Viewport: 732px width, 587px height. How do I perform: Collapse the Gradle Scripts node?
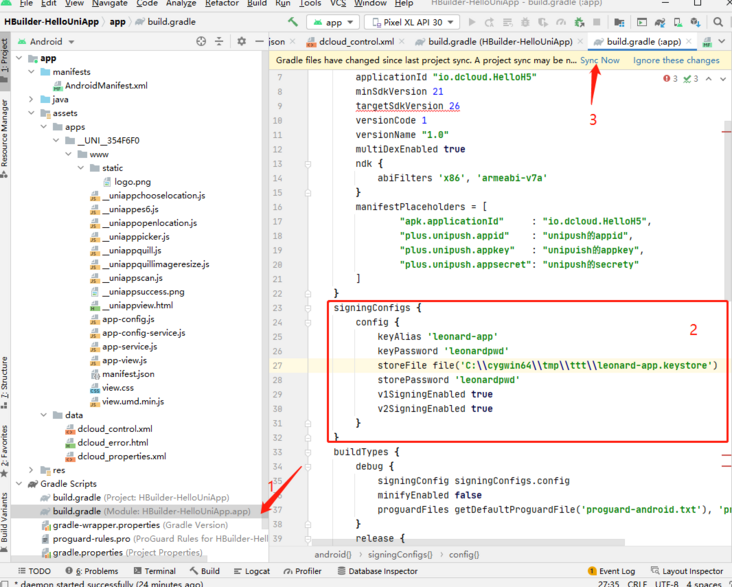(x=19, y=483)
